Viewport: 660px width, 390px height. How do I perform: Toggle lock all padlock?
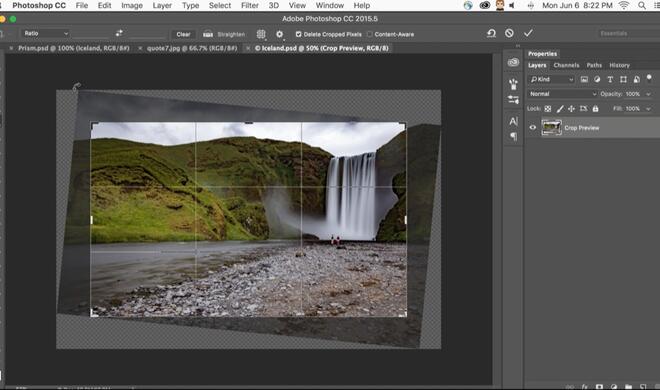[595, 109]
